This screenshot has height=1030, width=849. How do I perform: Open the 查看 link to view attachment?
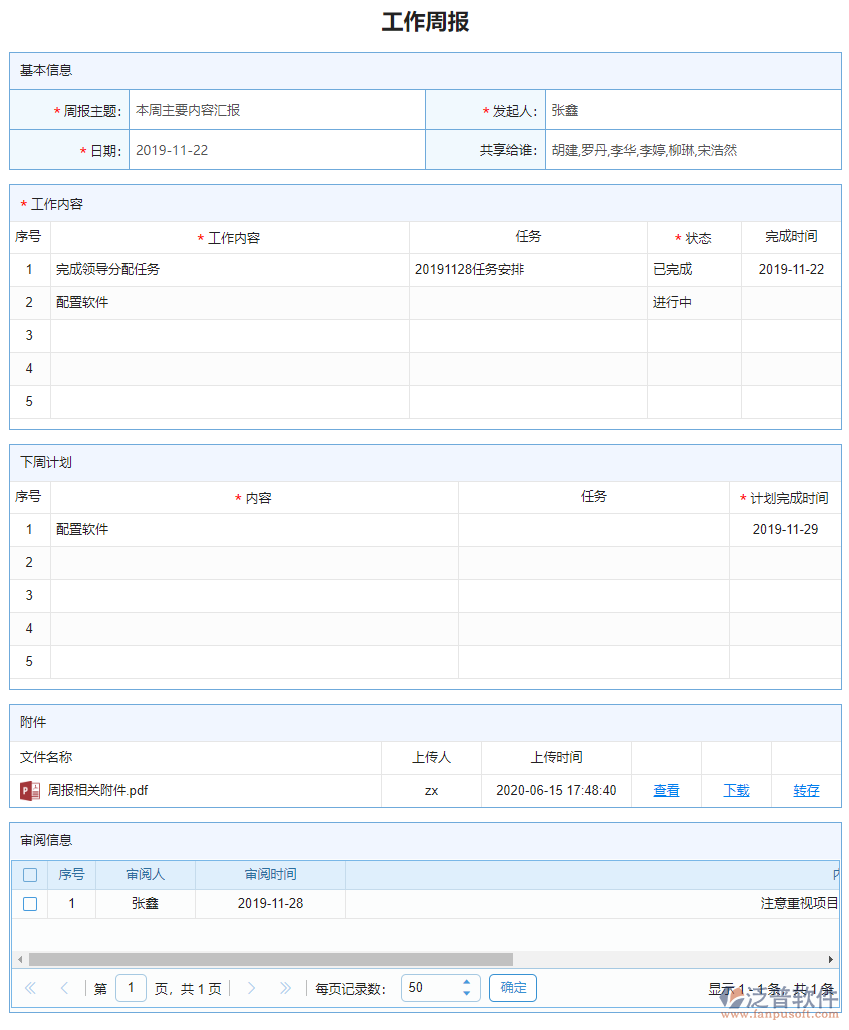[666, 790]
